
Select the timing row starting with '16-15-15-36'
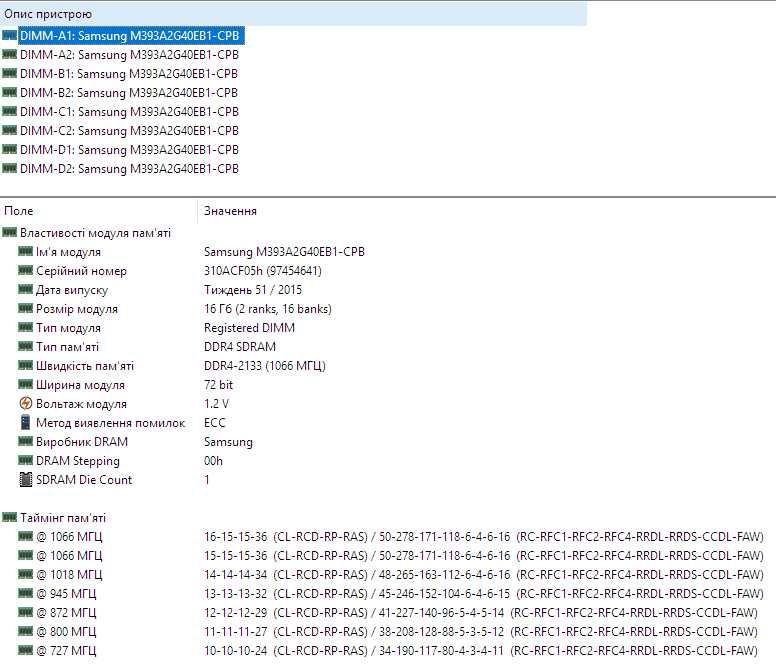pyautogui.click(x=484, y=536)
